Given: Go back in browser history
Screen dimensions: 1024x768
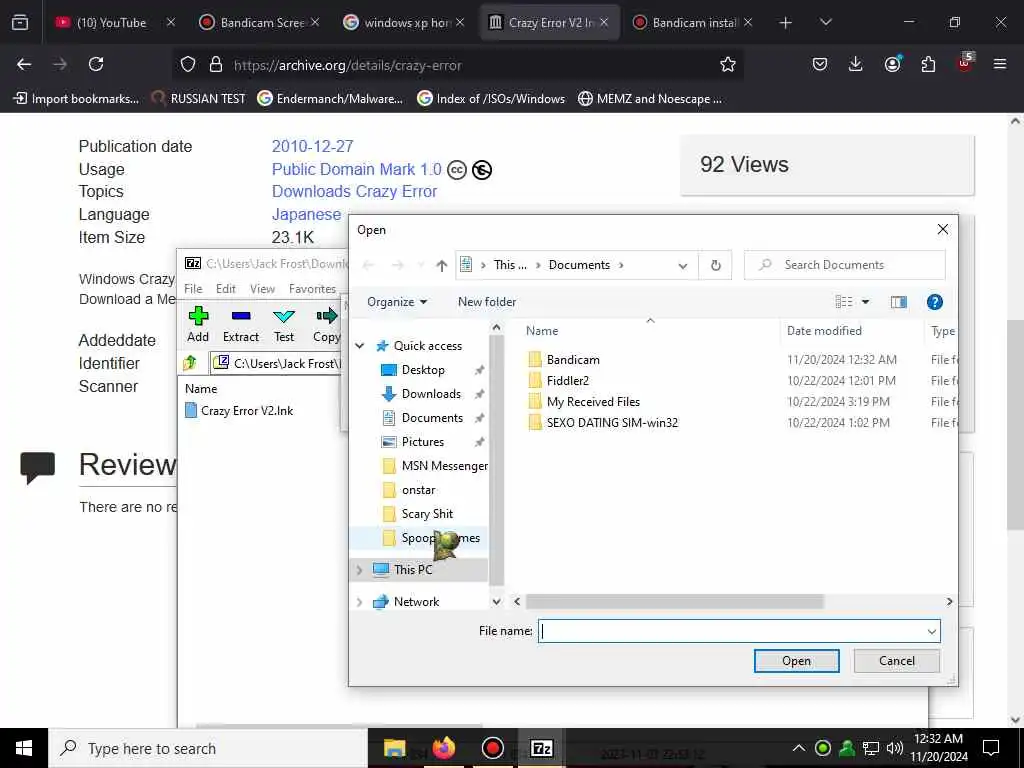Looking at the screenshot, I should [x=24, y=64].
